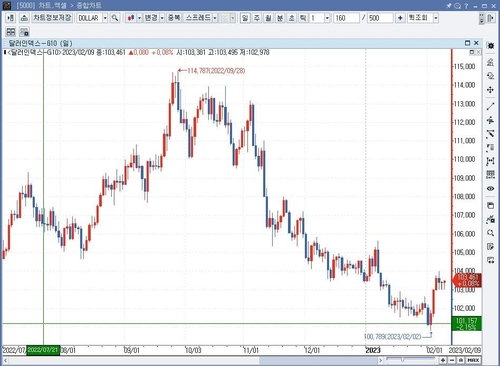Select the crosshair move tool in right toolbar
500x366 pixels.
[x=490, y=90]
